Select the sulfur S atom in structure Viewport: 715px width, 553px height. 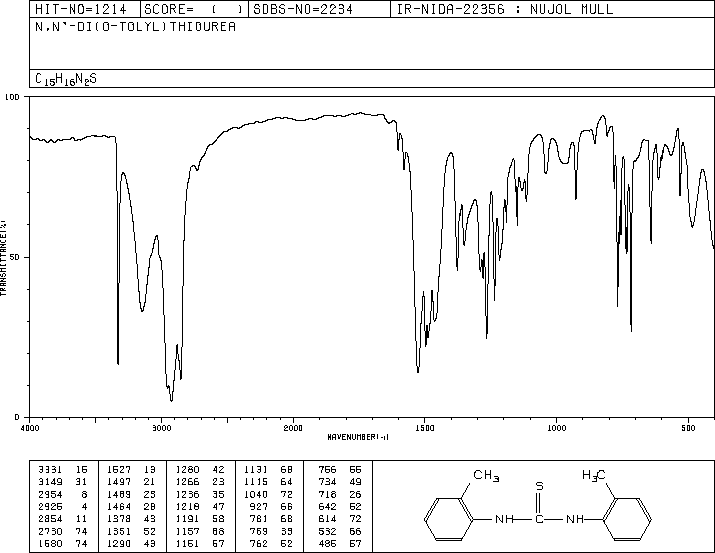pos(539,486)
